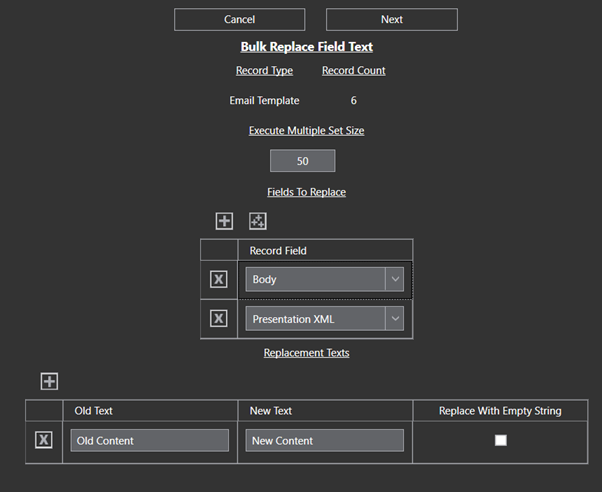This screenshot has height=492, width=602.
Task: Click the Old Content text field
Action: [x=149, y=440]
